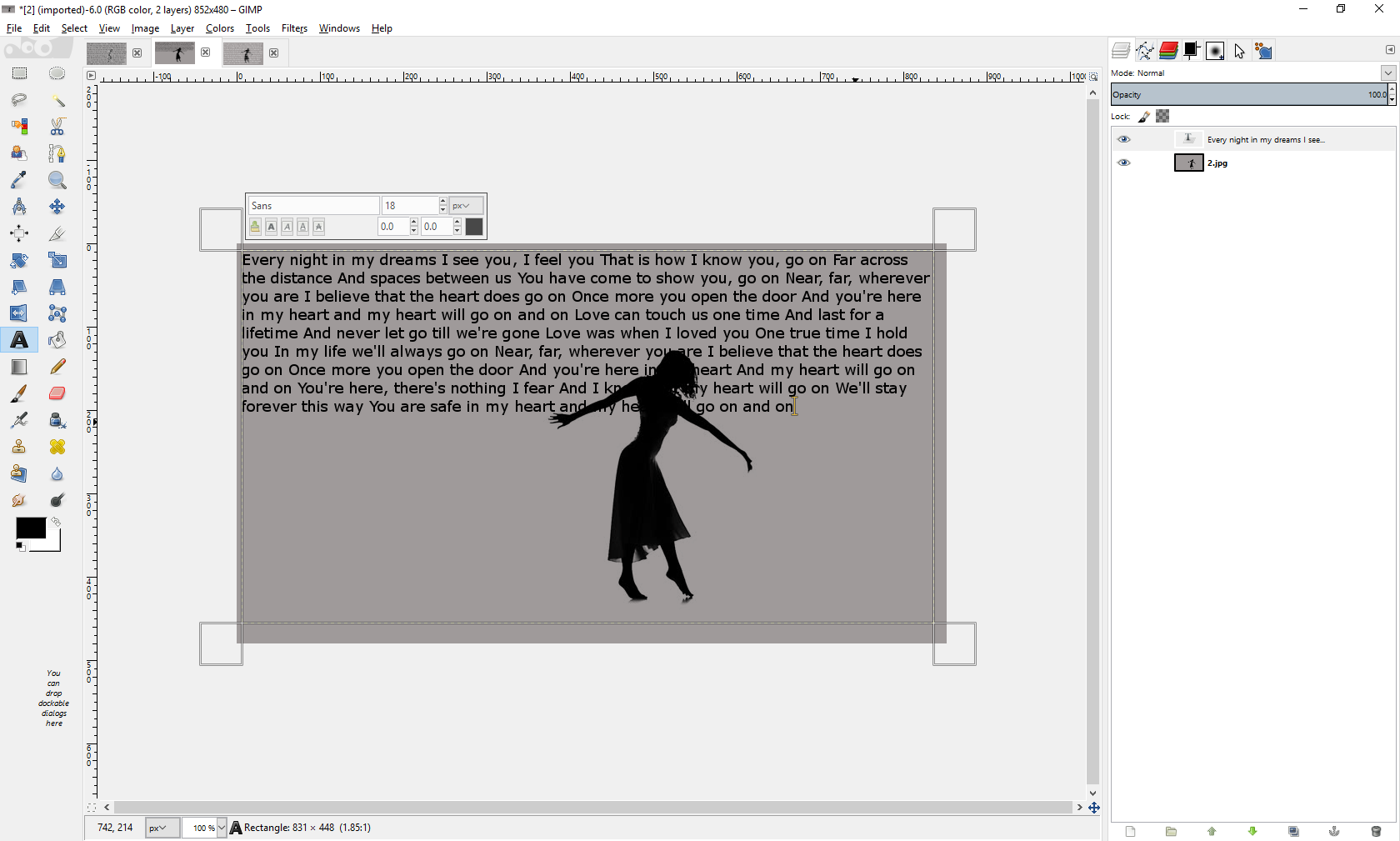Select the Scissors Select tool
The height and width of the screenshot is (841, 1400).
(x=57, y=127)
